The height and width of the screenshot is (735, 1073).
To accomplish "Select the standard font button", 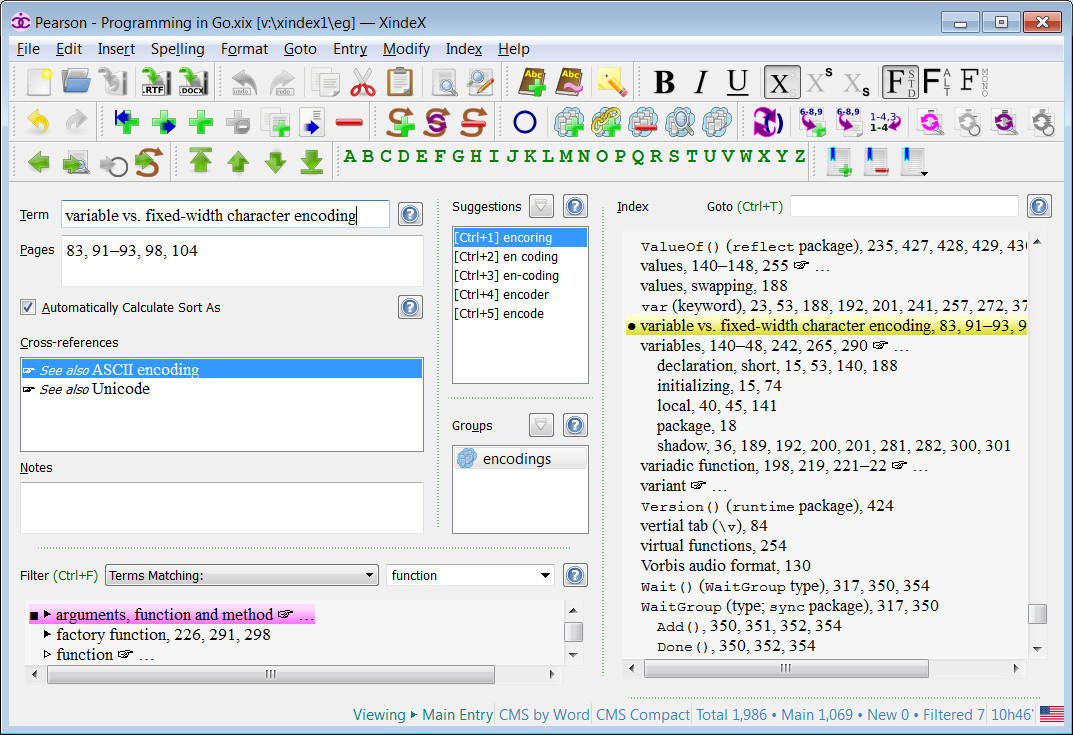I will tap(899, 83).
